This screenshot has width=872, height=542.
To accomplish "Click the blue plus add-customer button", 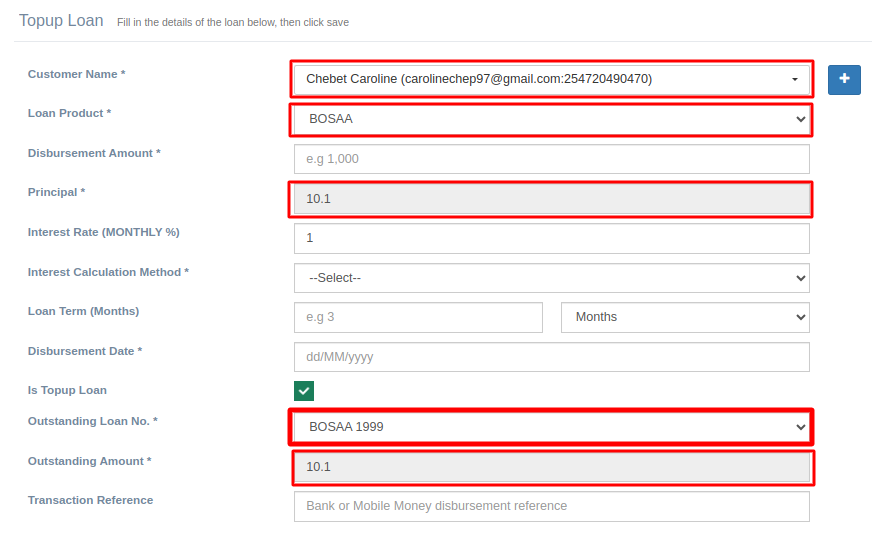I will click(844, 79).
